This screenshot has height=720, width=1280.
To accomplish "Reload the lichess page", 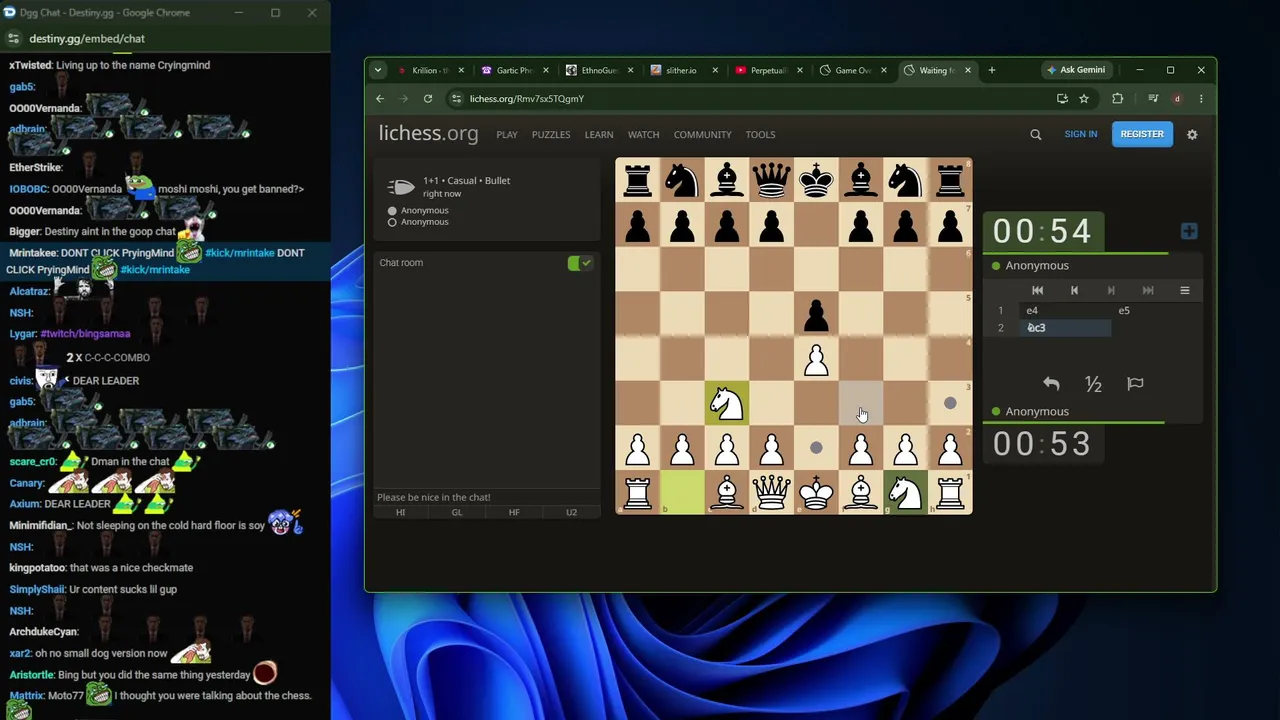I will (428, 99).
